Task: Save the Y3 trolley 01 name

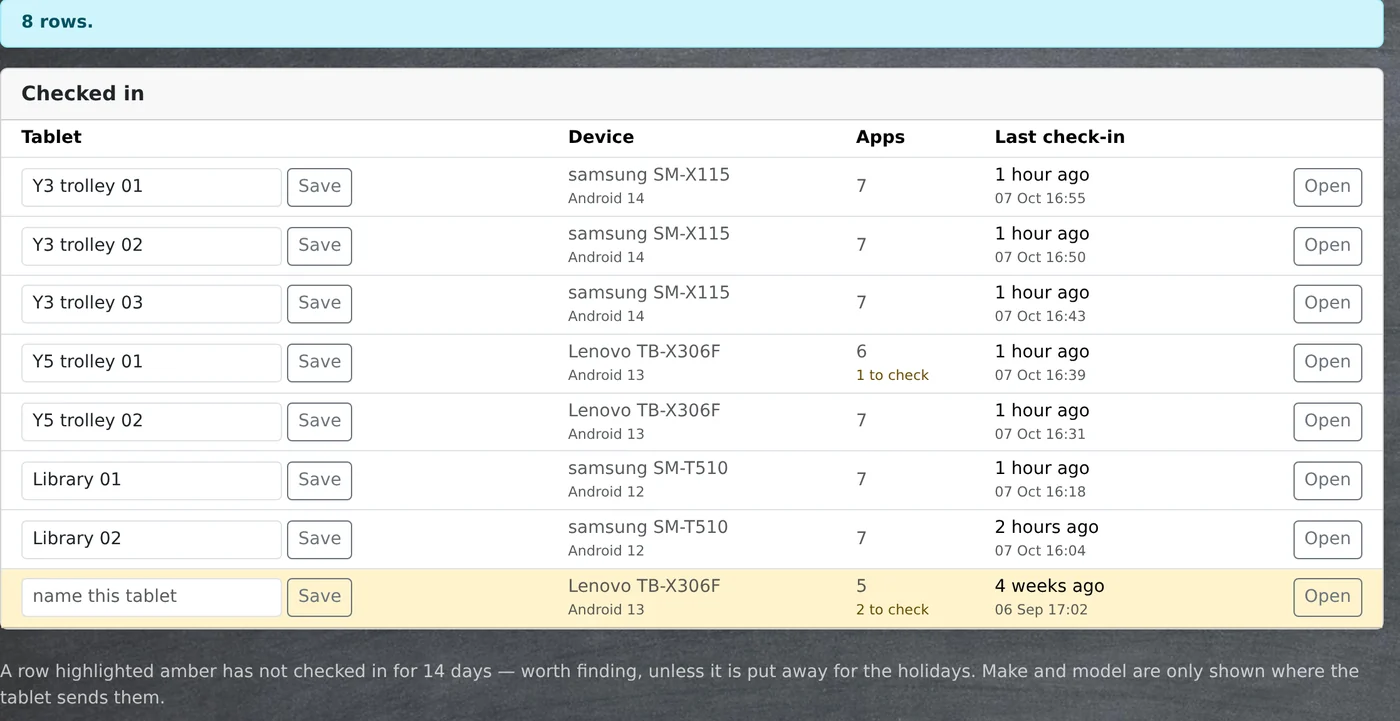Action: pos(319,187)
